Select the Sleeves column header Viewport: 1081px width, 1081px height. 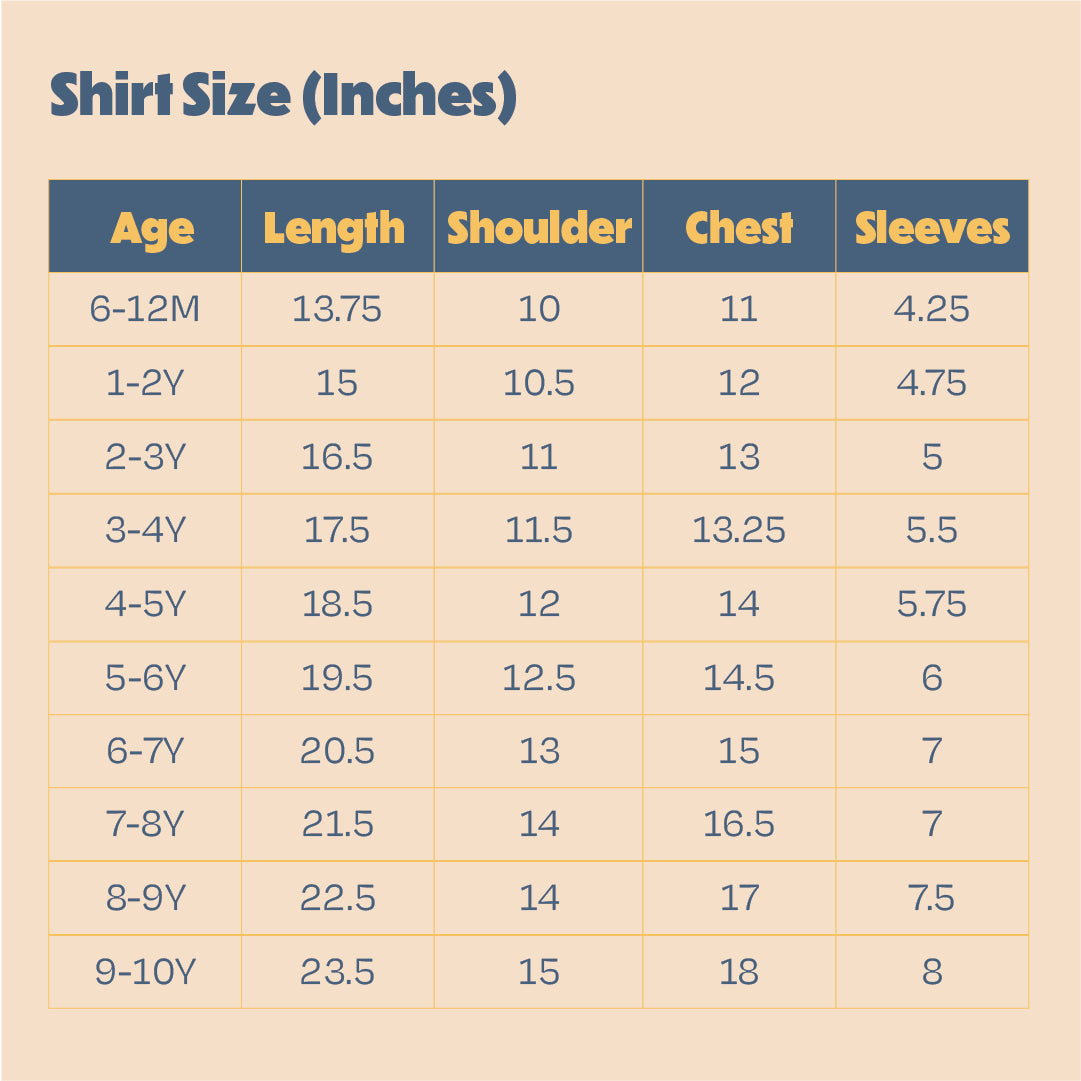click(x=932, y=228)
